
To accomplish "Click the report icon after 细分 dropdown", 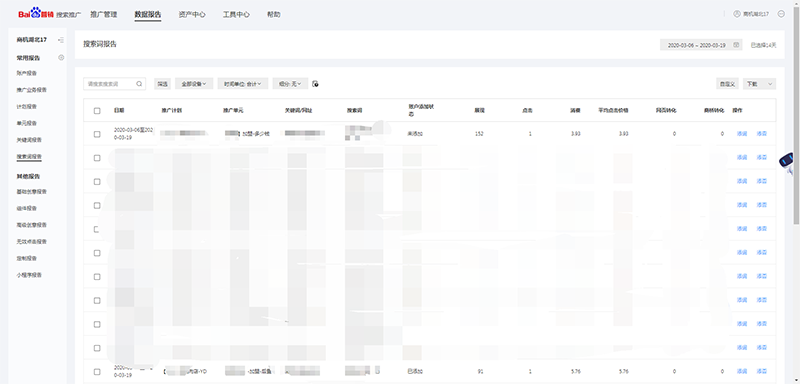I will tap(316, 84).
